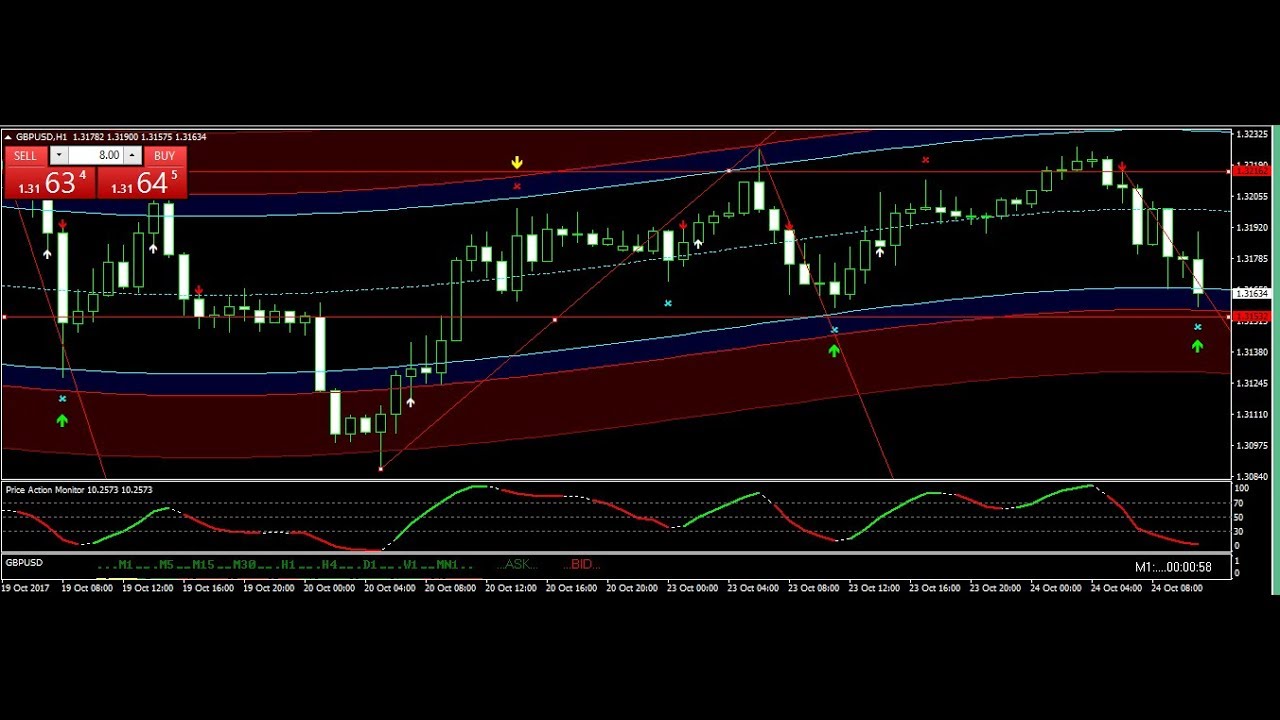Click the BUY button in one-click trading panel
1280x720 pixels.
(165, 155)
